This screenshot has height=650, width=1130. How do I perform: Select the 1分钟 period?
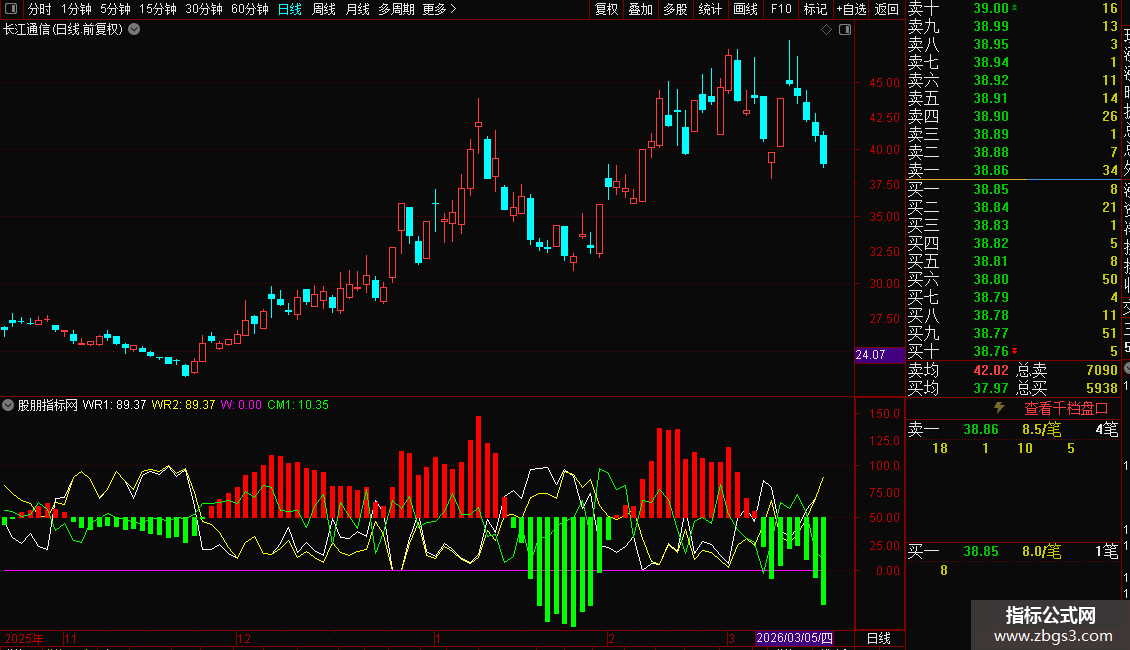[x=76, y=9]
